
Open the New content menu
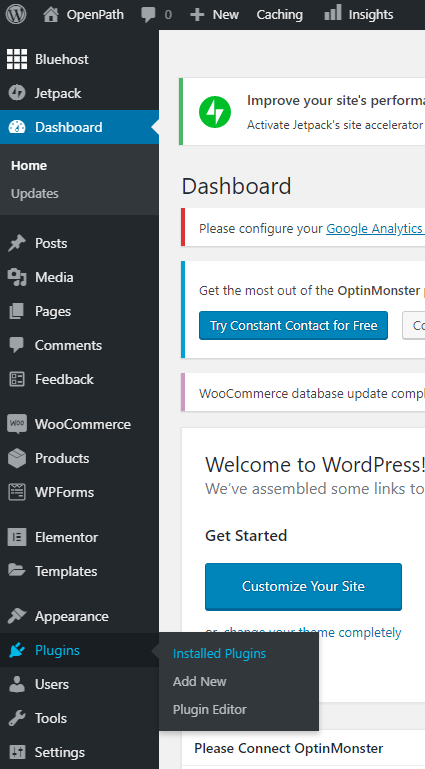[x=225, y=15]
